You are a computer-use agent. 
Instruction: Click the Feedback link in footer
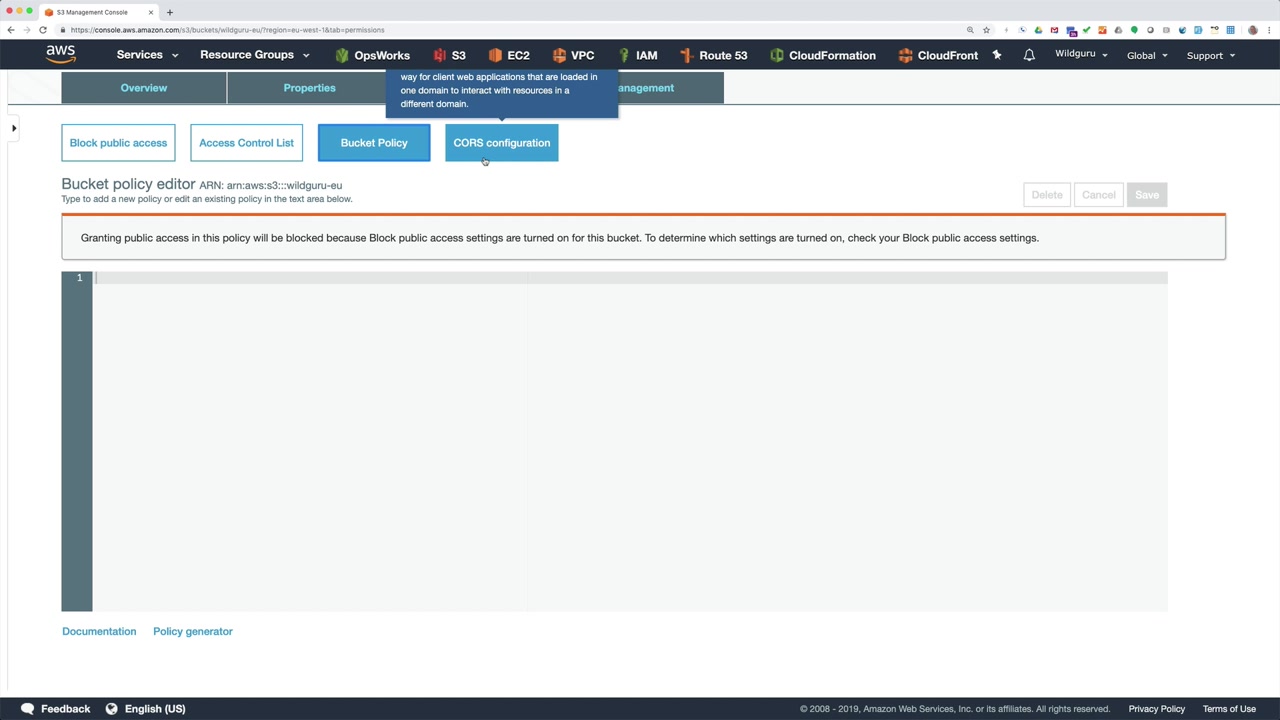coord(66,709)
